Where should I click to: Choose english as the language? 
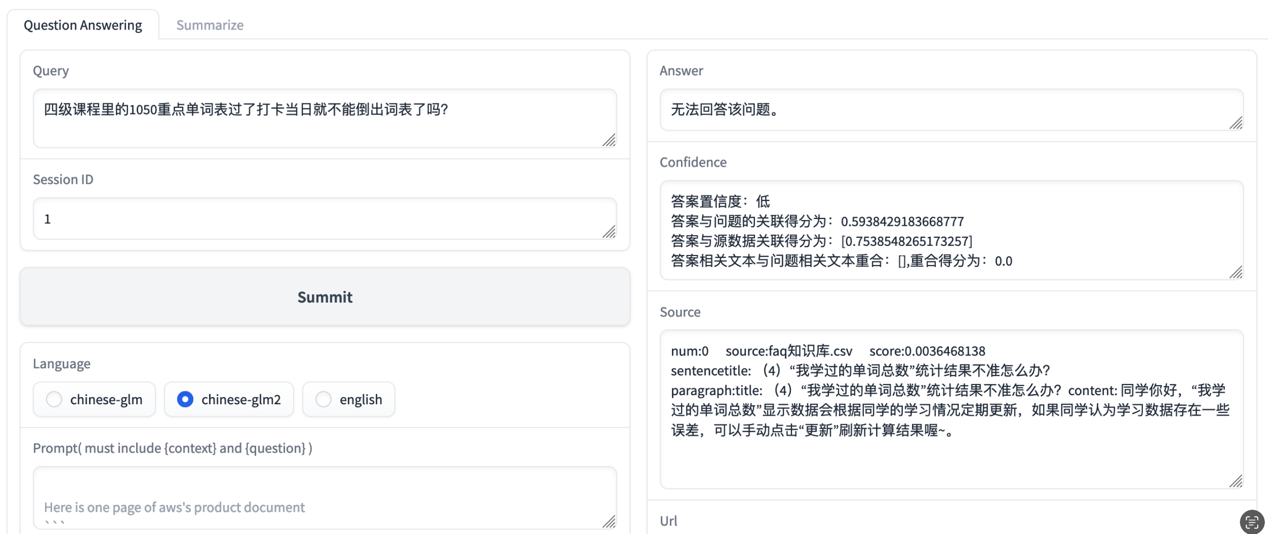click(349, 399)
